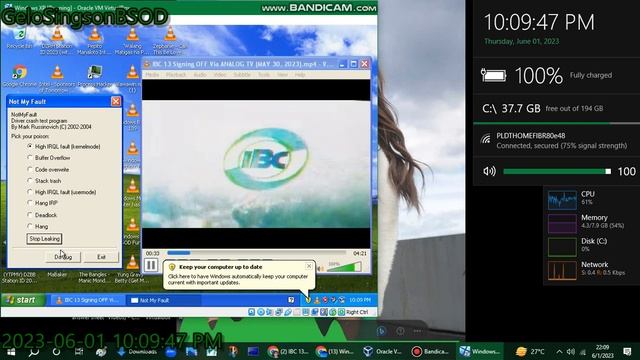The height and width of the screenshot is (360, 640).
Task: Open the Process Hacker desktop shortcut
Action: pos(95,76)
